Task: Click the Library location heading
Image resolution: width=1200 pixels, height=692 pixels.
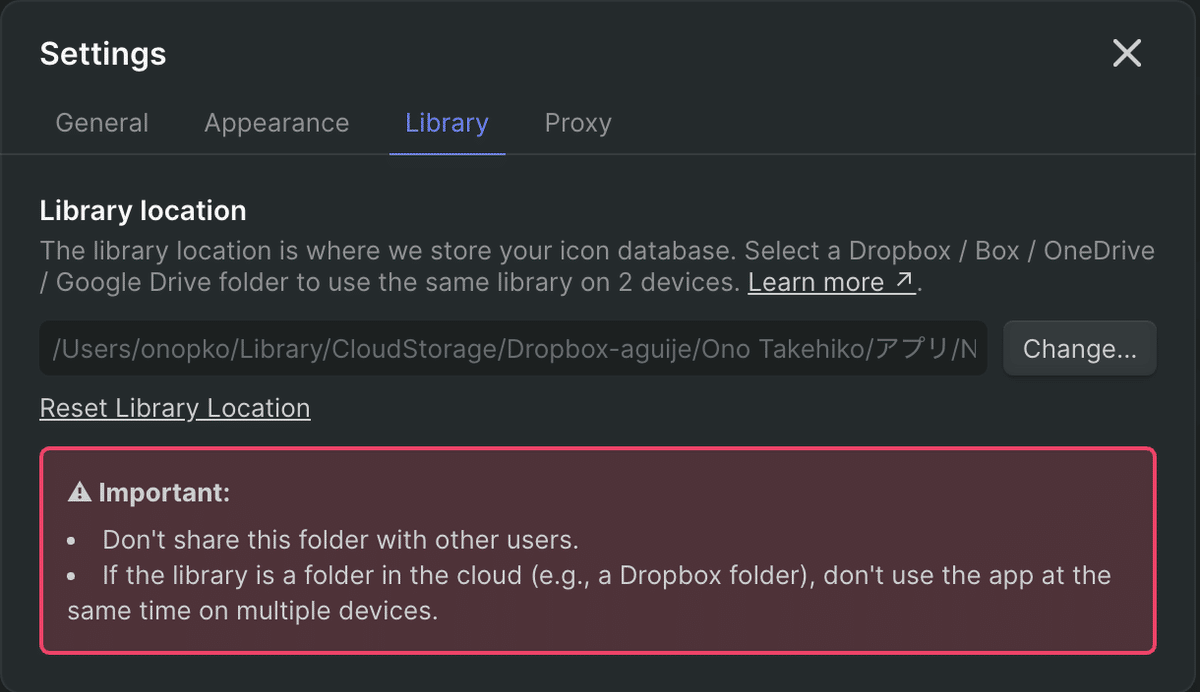Action: (143, 211)
